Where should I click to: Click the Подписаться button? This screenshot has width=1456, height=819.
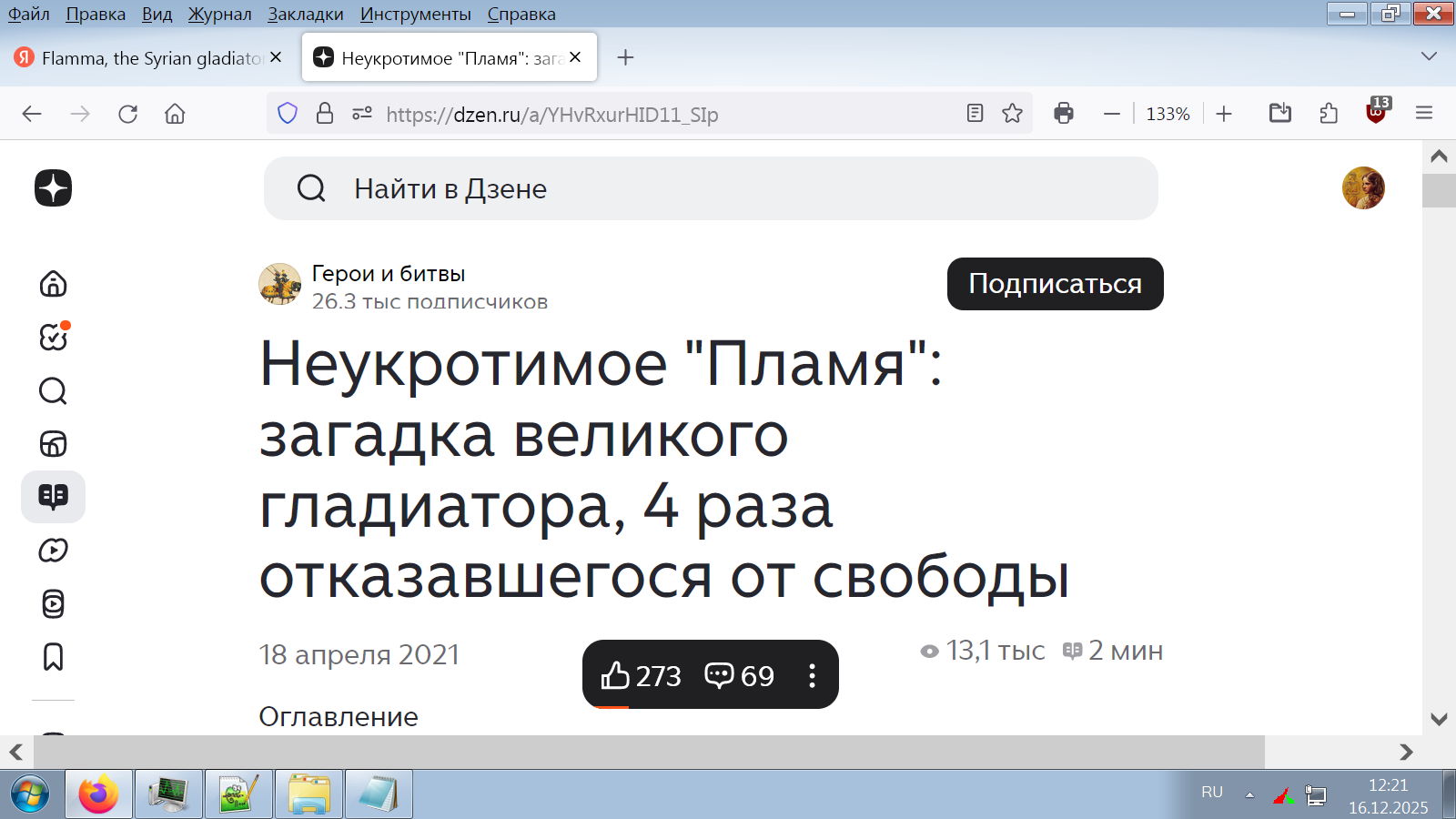(x=1055, y=284)
